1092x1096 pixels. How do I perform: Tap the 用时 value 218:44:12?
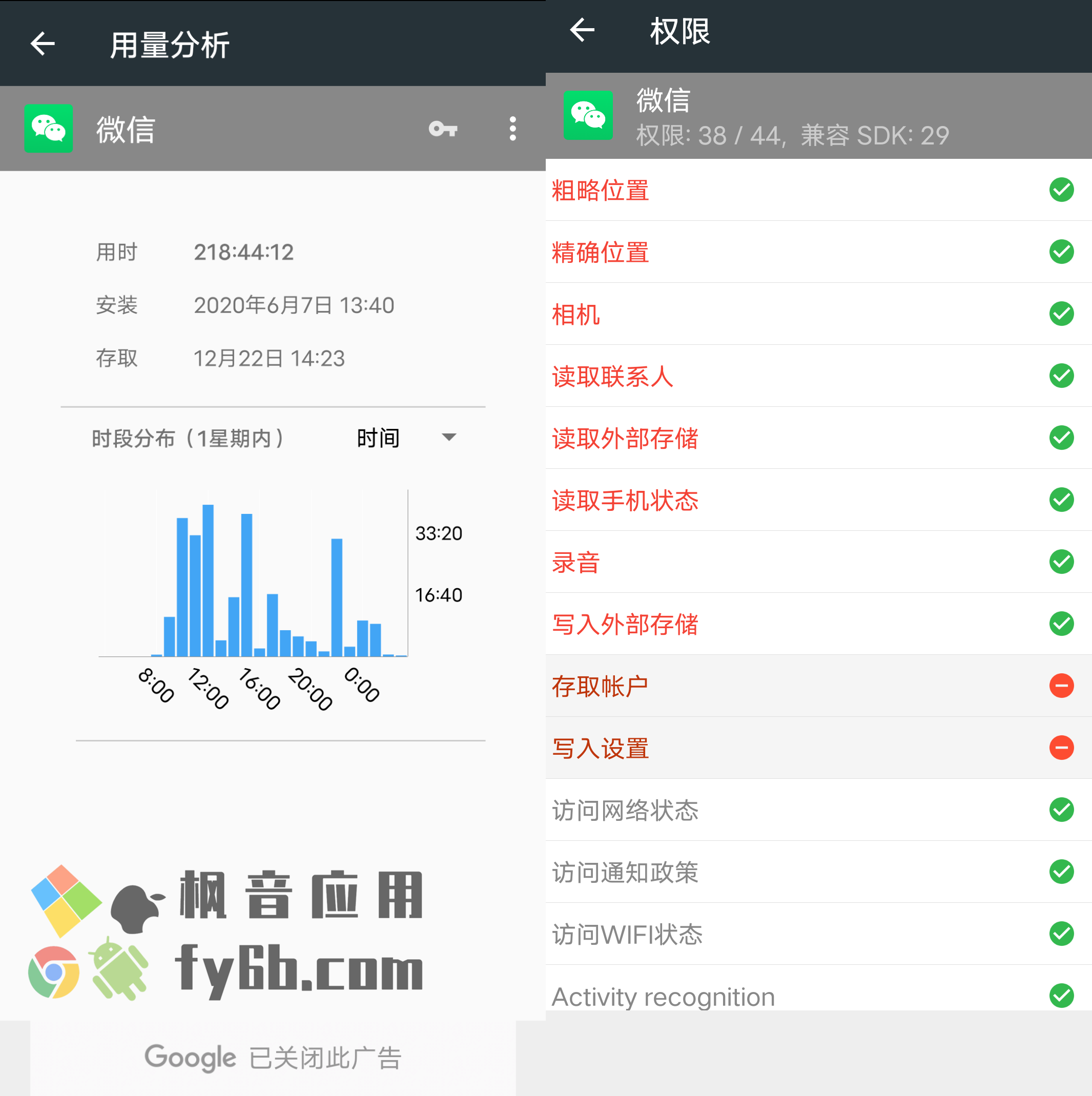(x=244, y=252)
